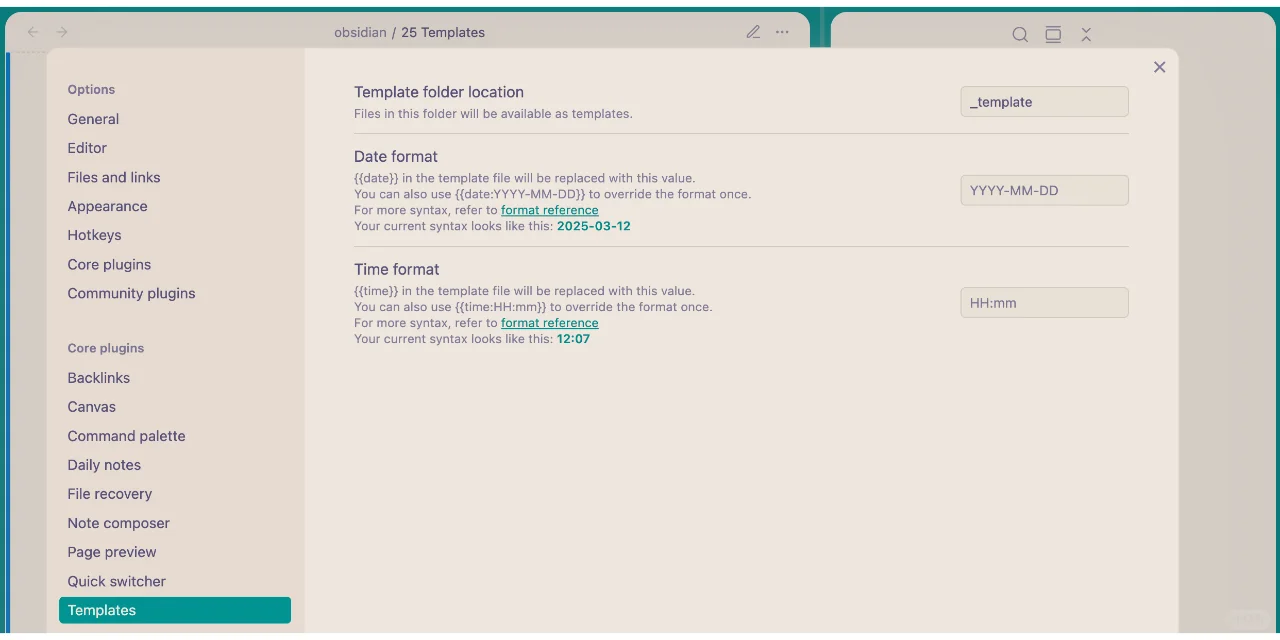Viewport: 1280px width, 640px height.
Task: Open Community plugins settings
Action: 175,293
